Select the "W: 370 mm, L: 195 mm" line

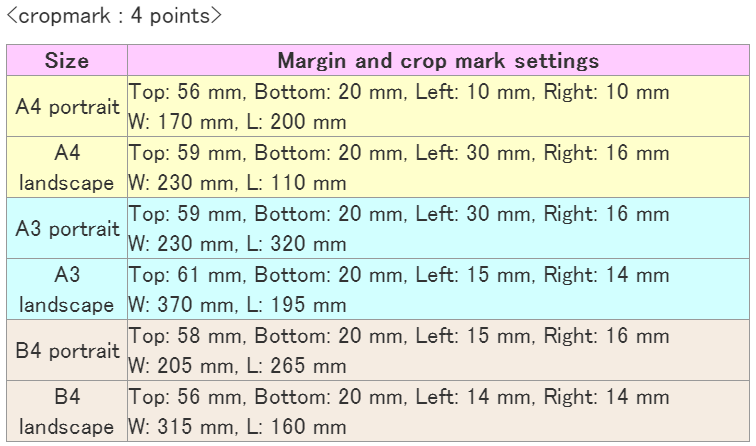238,305
